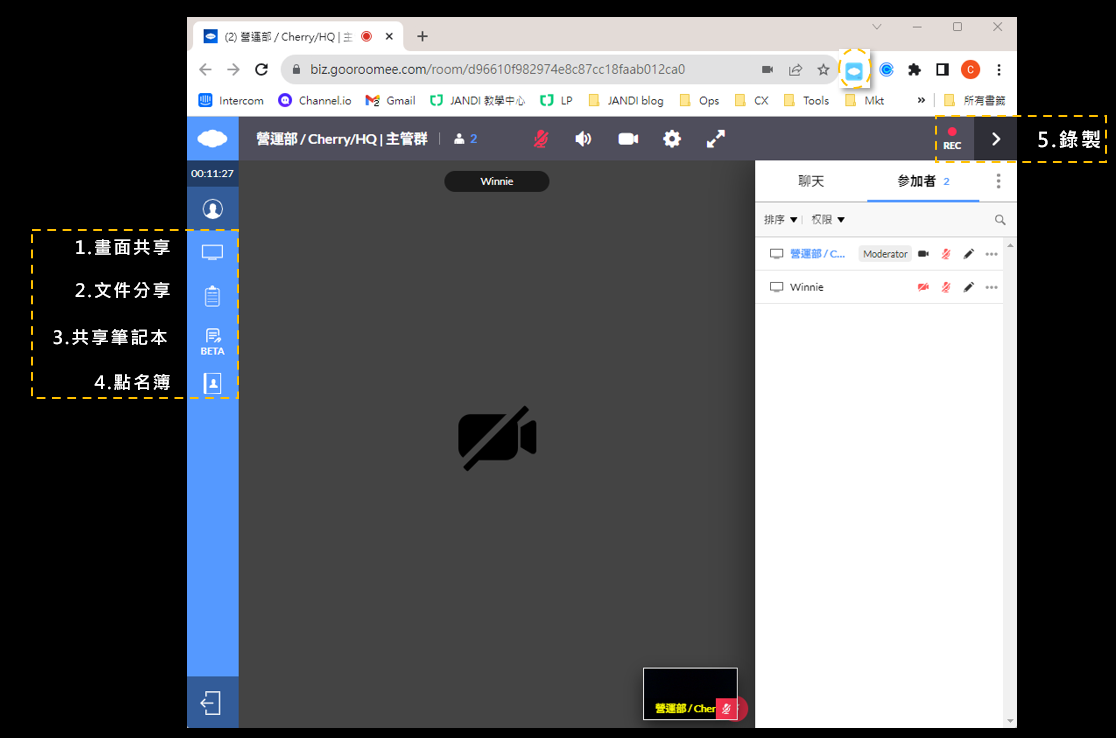Open the panel's three-dot options menu

pos(999,181)
